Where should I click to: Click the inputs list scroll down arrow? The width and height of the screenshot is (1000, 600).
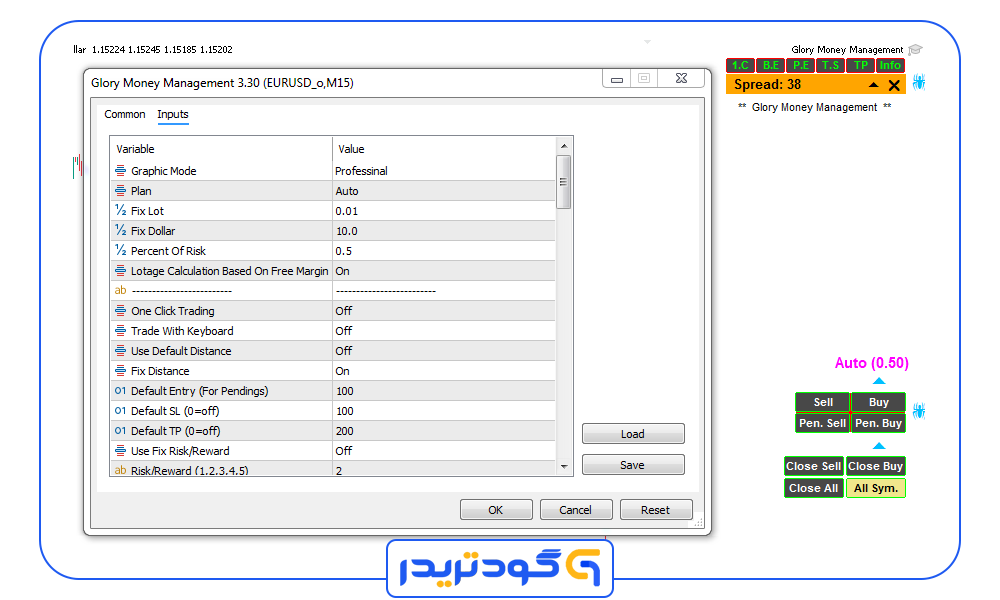tap(564, 467)
